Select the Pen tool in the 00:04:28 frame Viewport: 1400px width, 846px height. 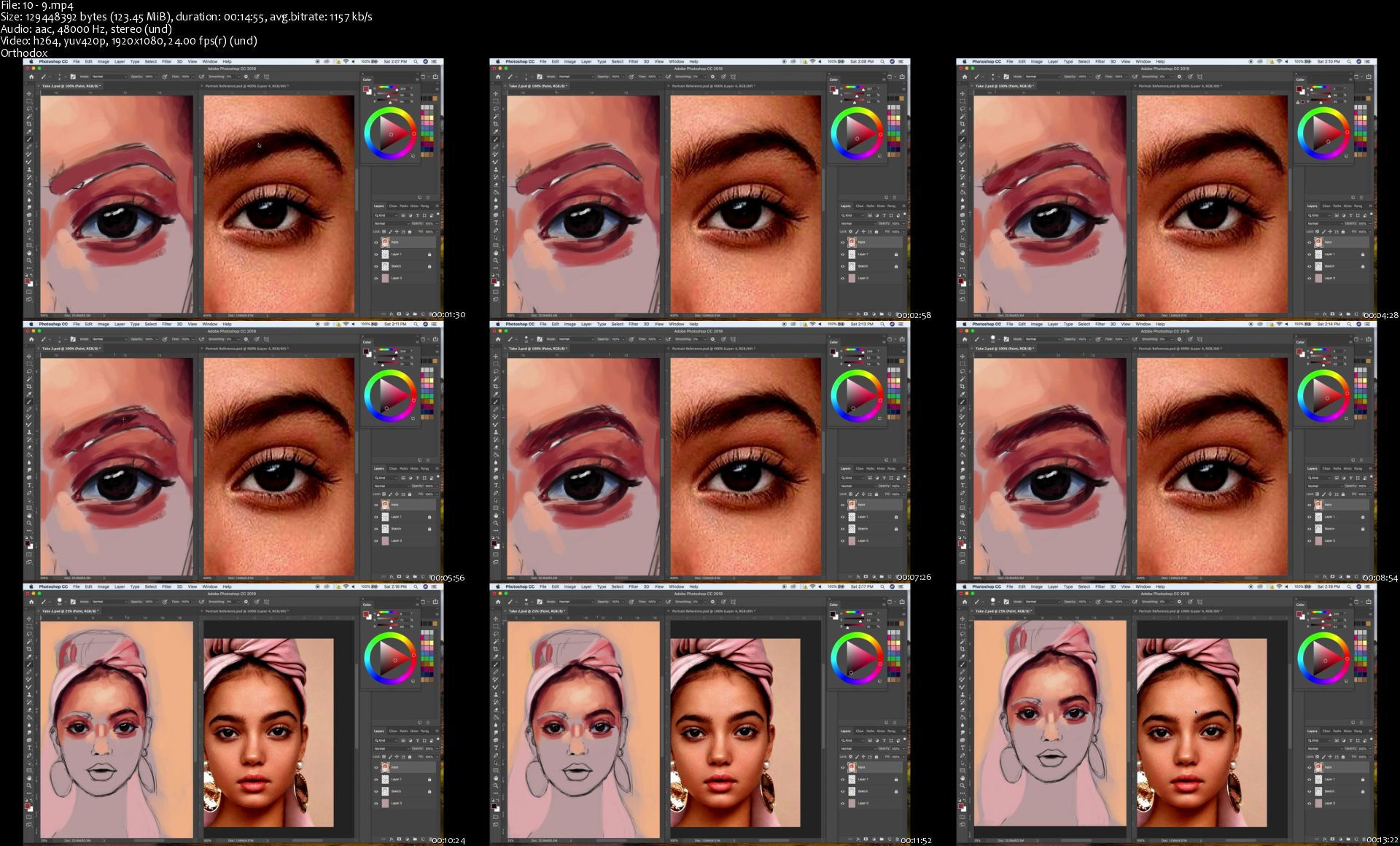(x=962, y=230)
